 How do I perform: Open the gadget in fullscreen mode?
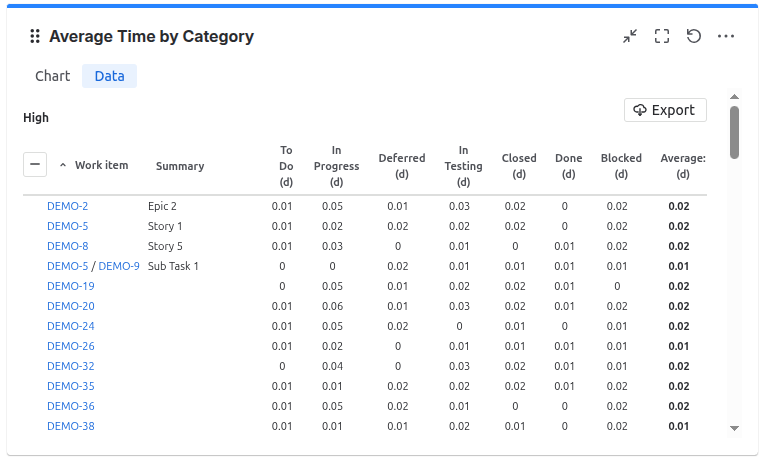click(662, 36)
